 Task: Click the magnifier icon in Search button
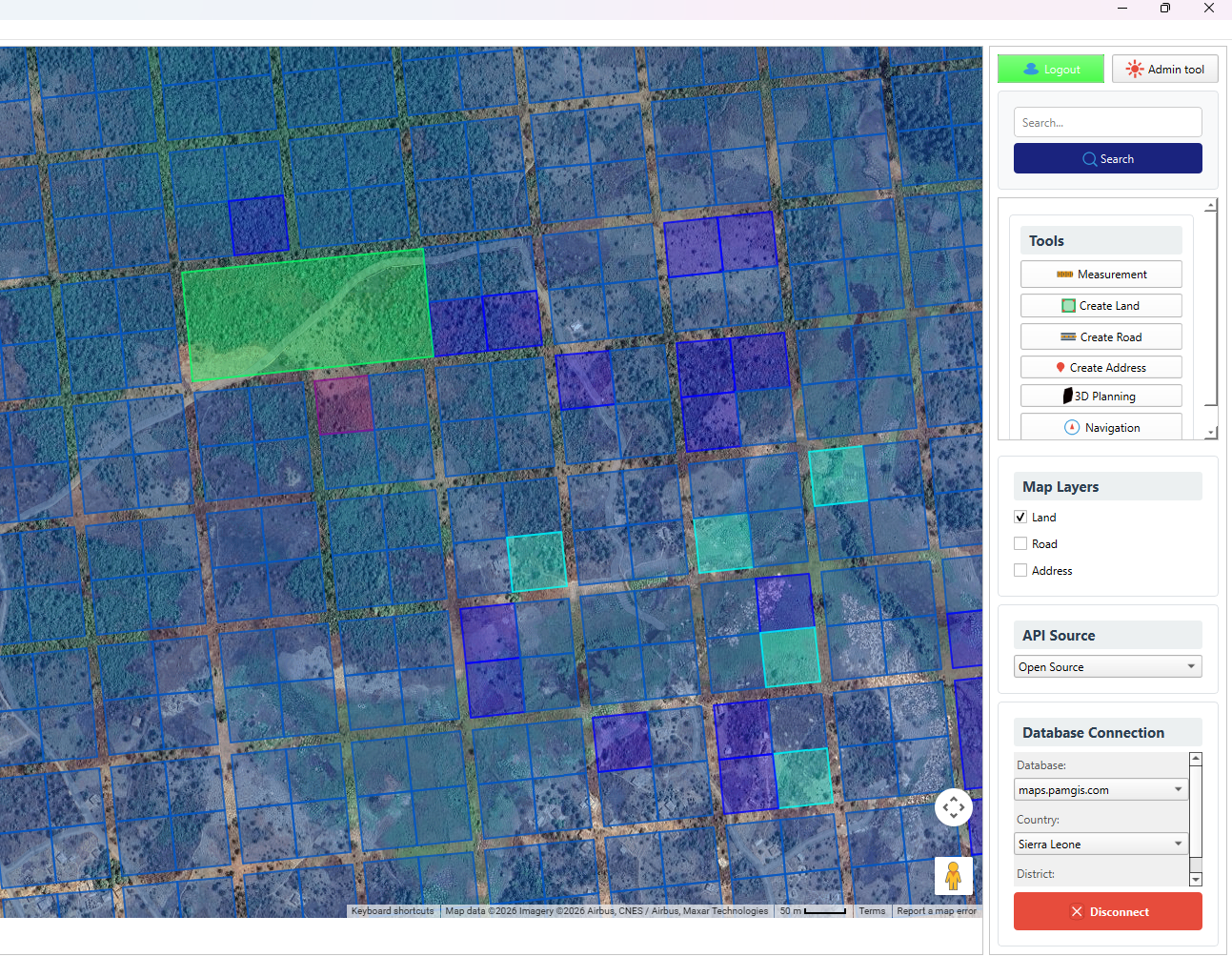pyautogui.click(x=1089, y=159)
